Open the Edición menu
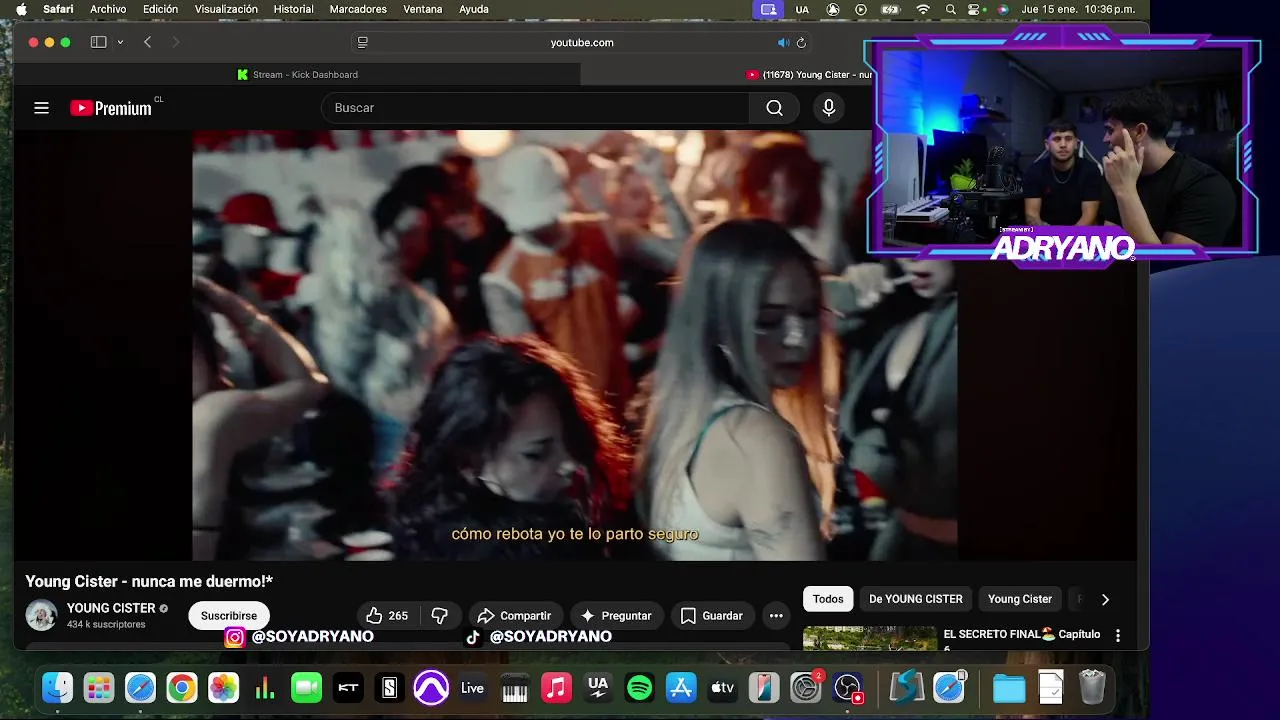 (x=160, y=9)
